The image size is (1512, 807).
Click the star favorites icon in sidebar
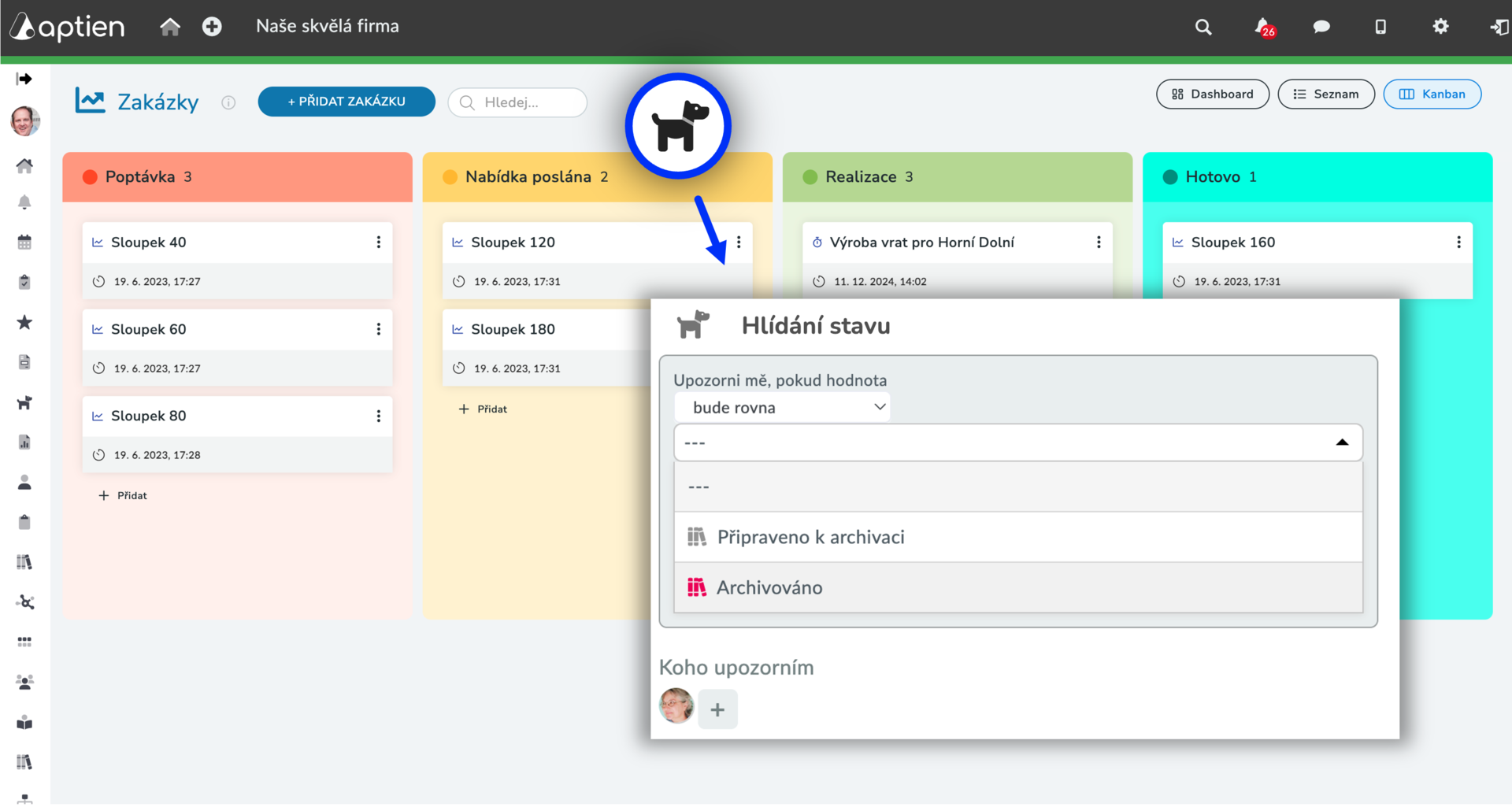[x=24, y=323]
